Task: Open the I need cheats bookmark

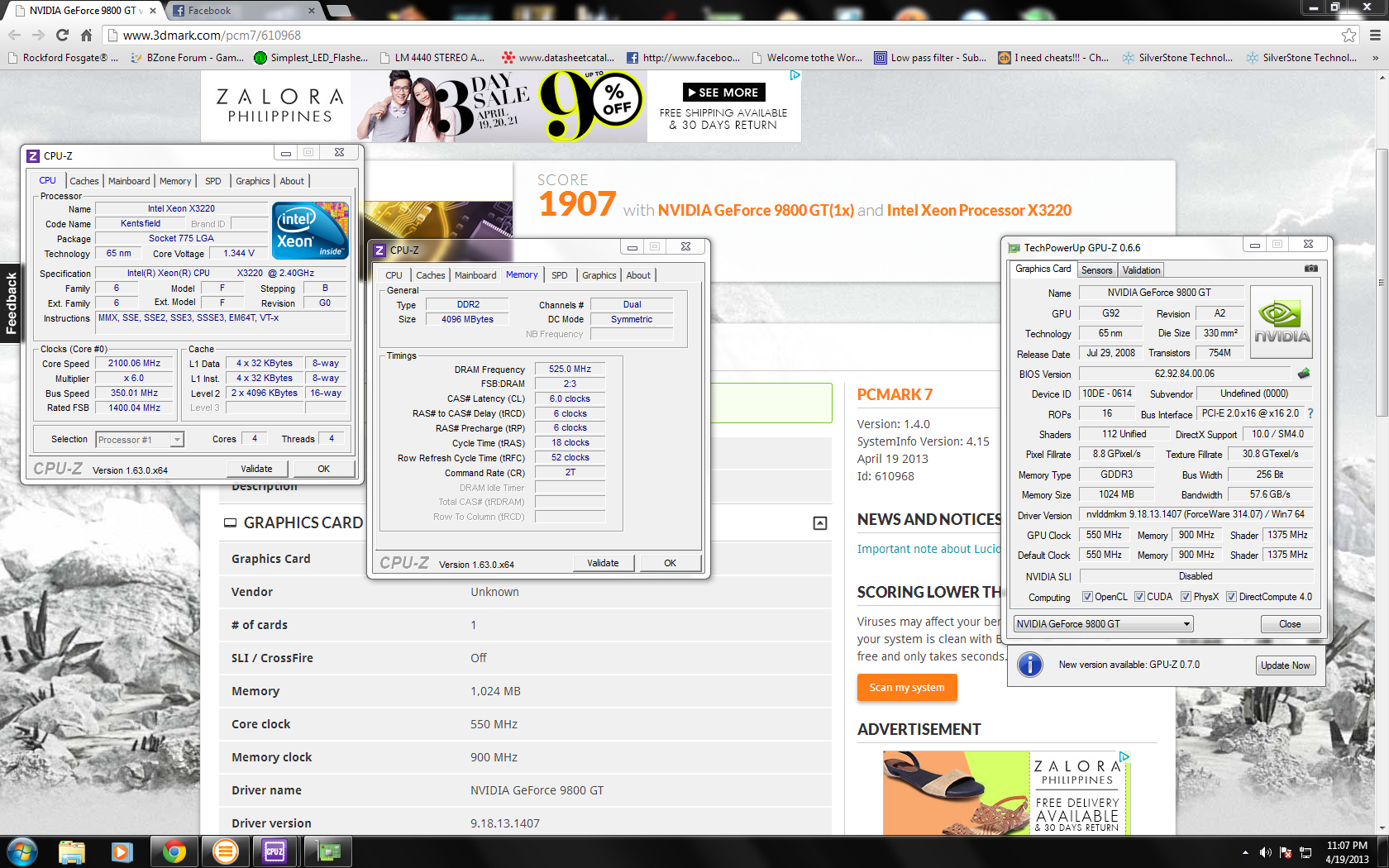Action: click(x=1053, y=58)
